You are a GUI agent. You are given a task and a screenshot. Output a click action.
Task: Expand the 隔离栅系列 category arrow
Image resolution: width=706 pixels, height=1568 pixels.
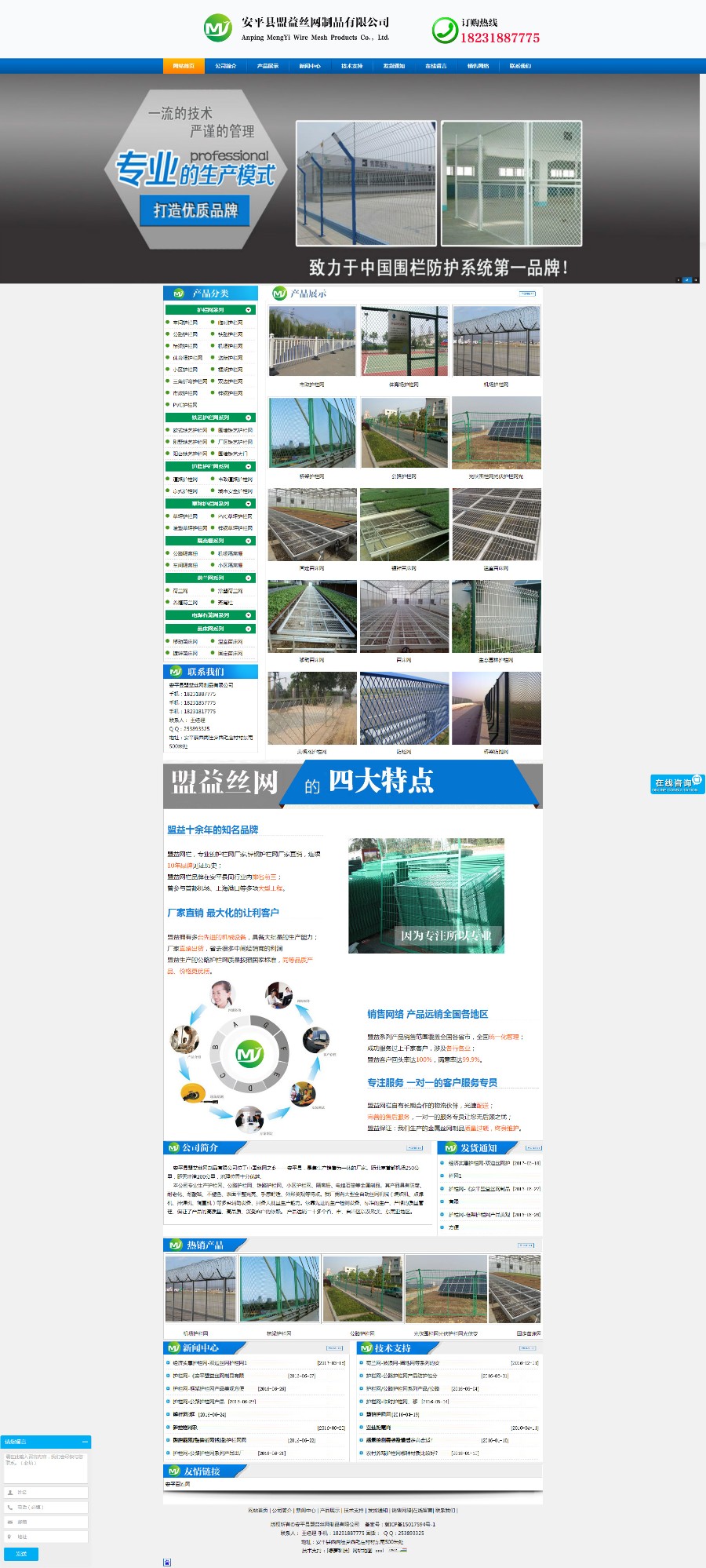[249, 541]
